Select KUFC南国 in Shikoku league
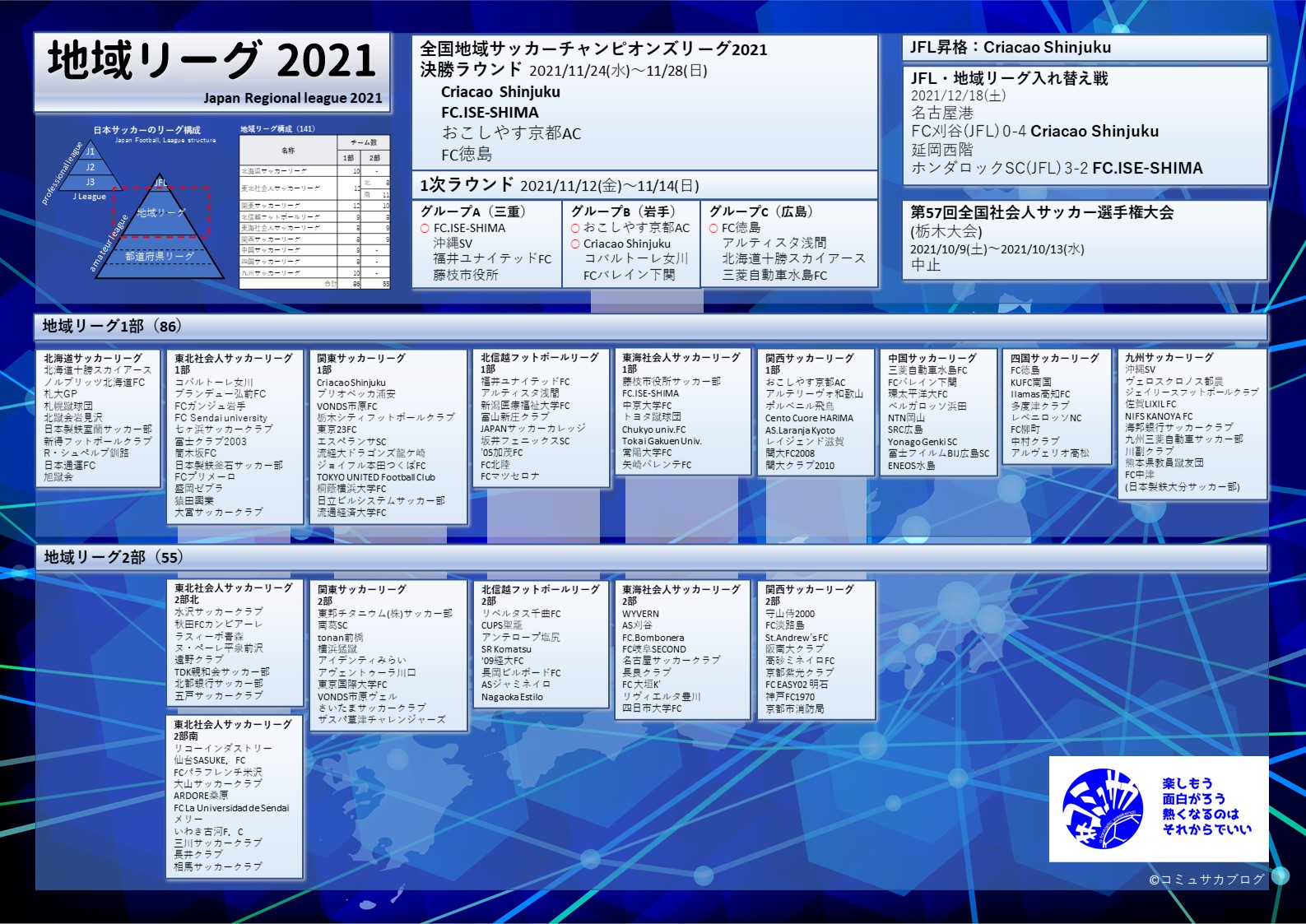This screenshot has width=1306, height=924. click(1031, 383)
